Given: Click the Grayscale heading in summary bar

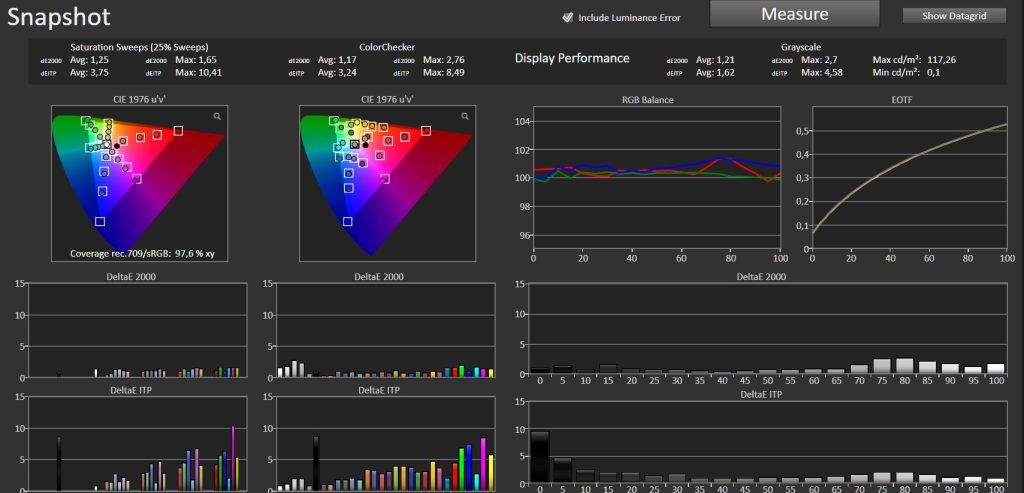Looking at the screenshot, I should (x=801, y=47).
